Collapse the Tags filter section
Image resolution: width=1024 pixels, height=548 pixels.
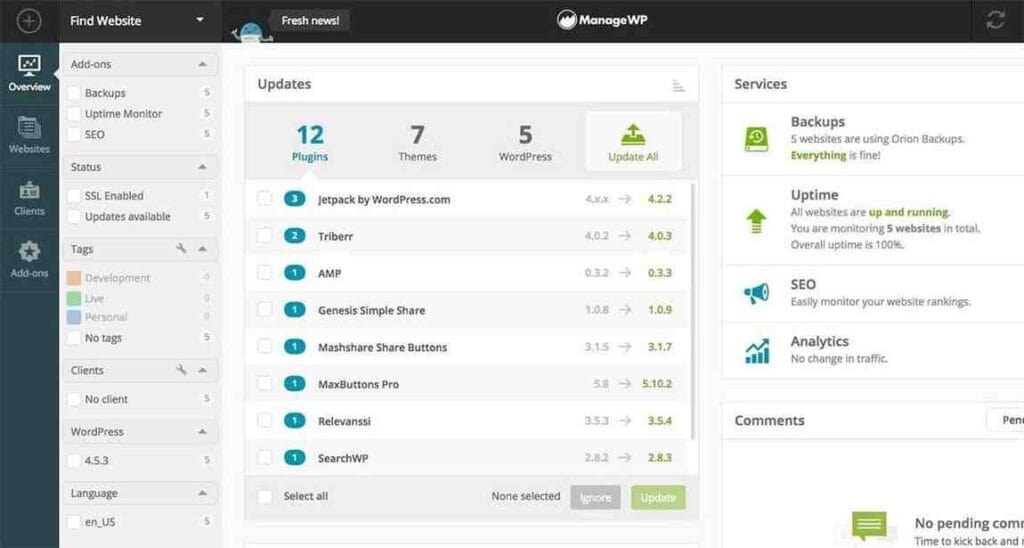coord(202,249)
